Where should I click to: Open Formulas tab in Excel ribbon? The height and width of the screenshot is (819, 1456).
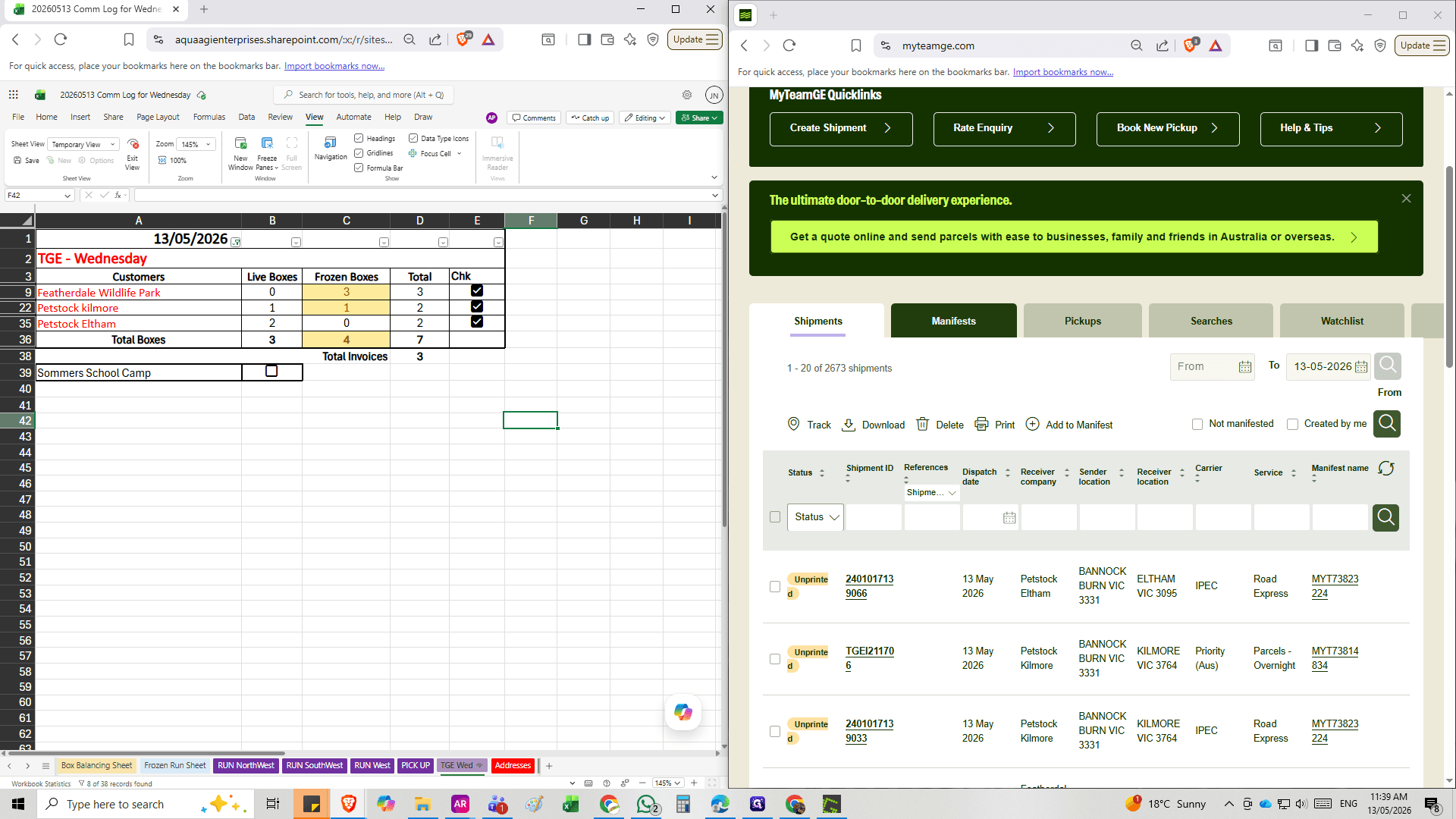[209, 117]
